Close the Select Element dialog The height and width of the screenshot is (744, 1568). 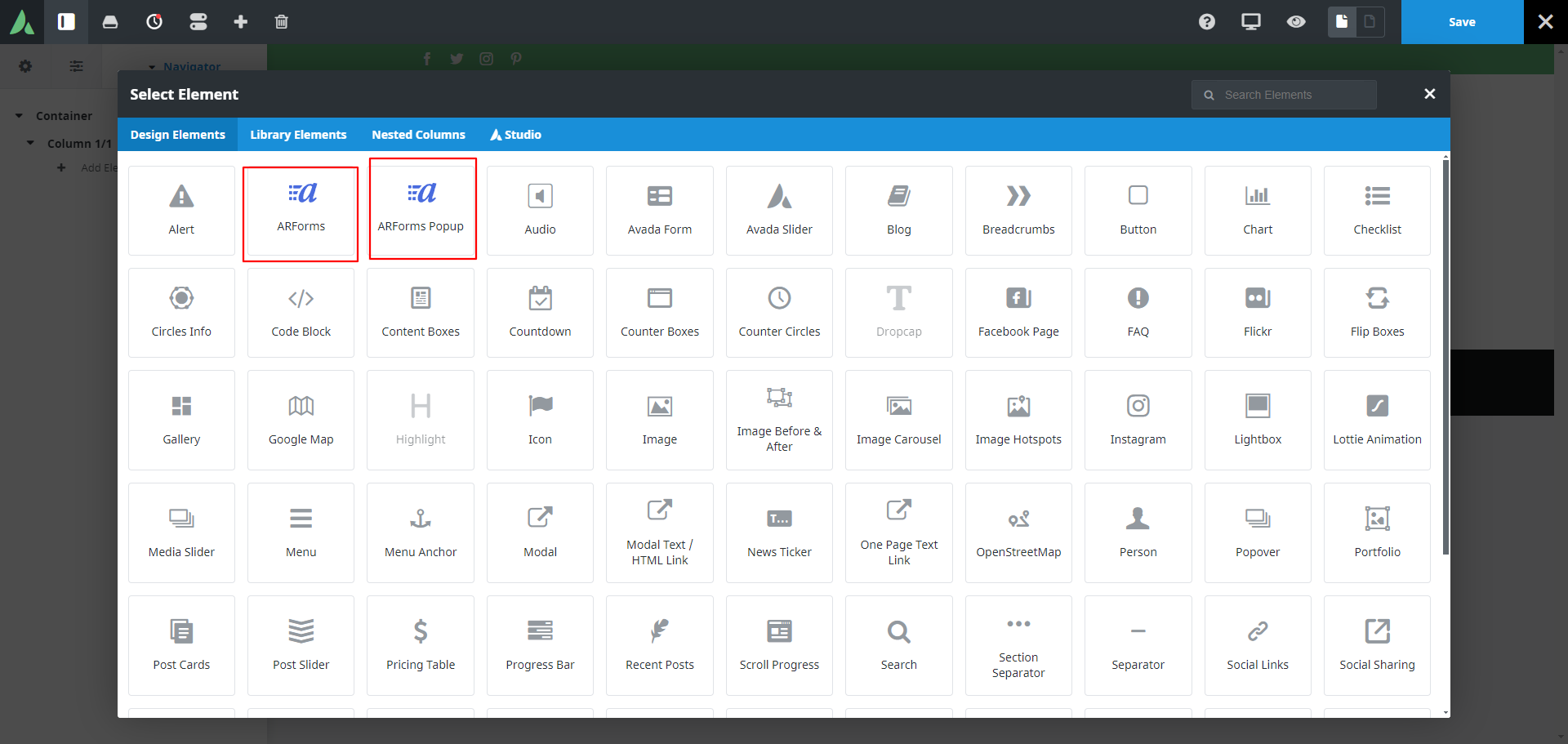1429,94
